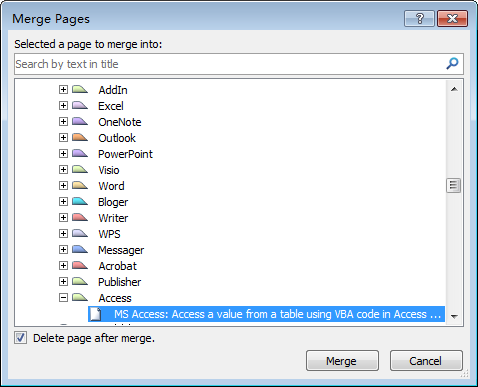Click the search magnifier icon
Screen dimensions: 478x387
pyautogui.click(x=452, y=63)
